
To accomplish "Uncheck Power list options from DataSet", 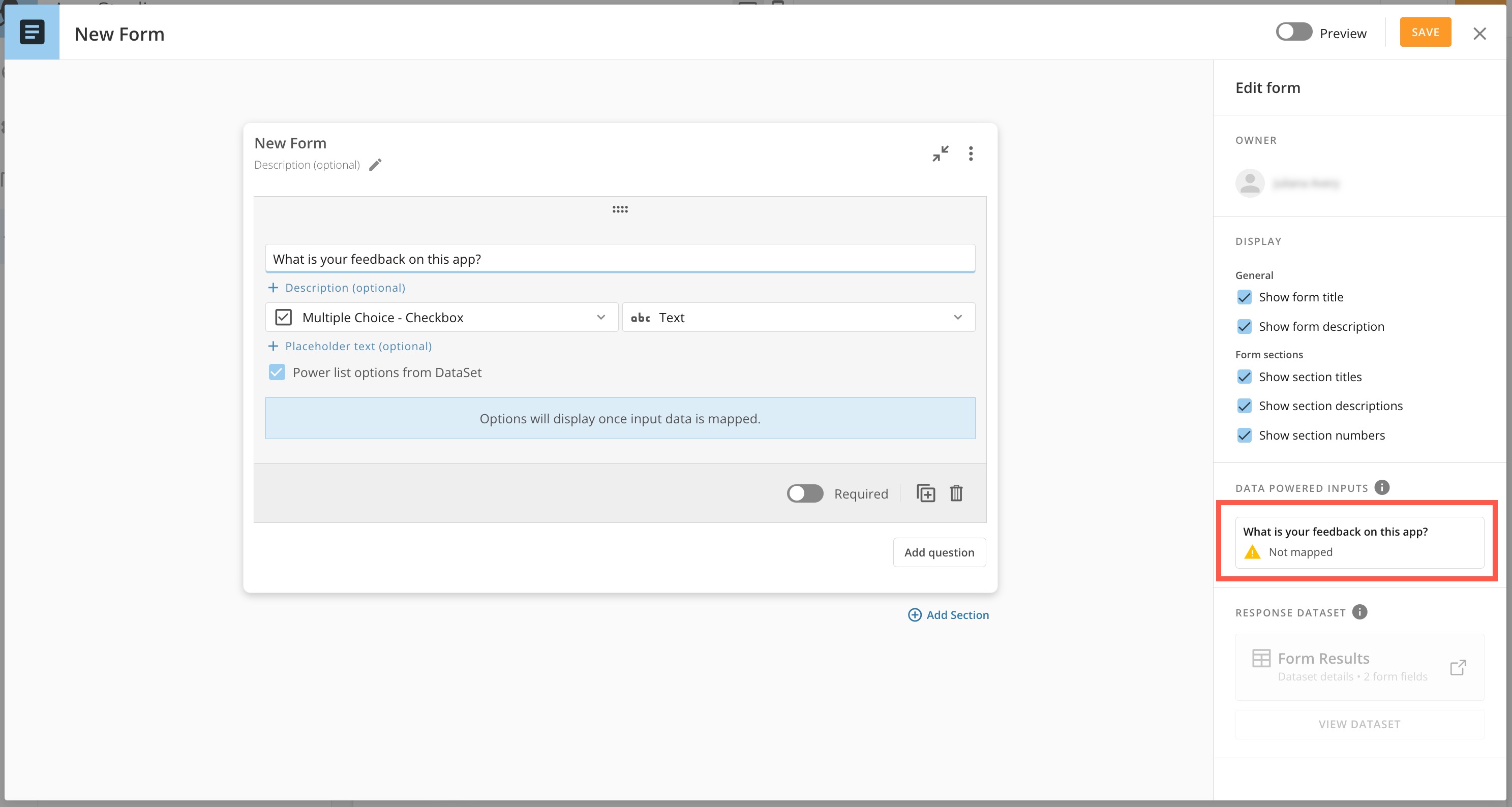I will click(277, 373).
